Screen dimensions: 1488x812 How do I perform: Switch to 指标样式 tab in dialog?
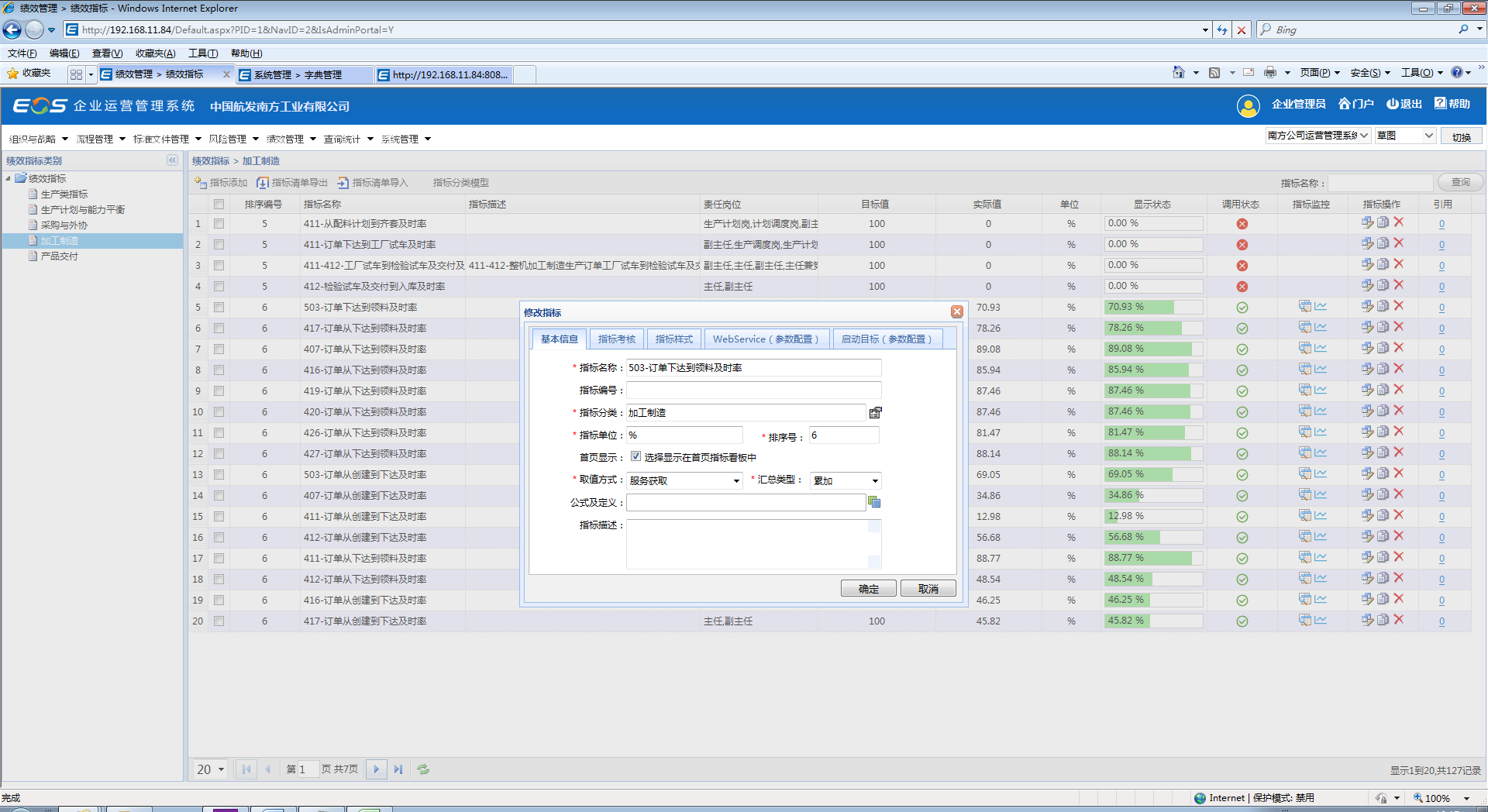pyautogui.click(x=674, y=339)
